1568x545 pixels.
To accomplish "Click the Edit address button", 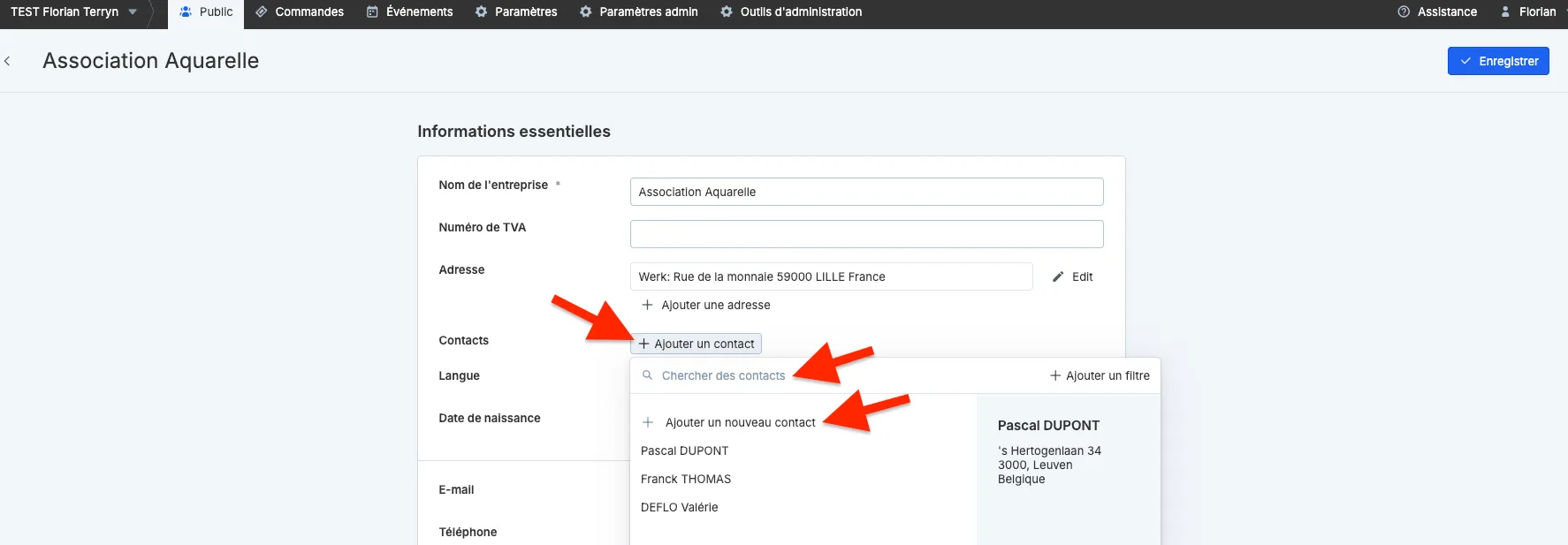I will (1072, 276).
